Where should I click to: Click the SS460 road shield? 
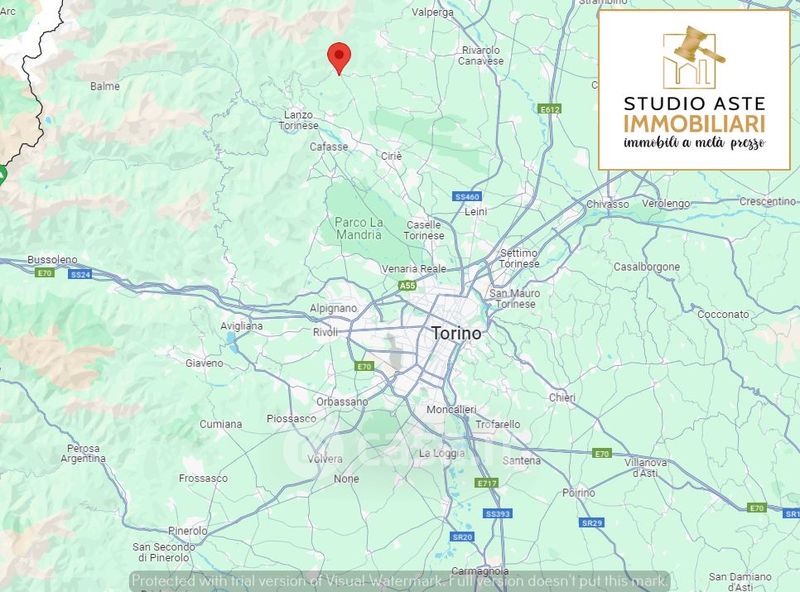click(x=467, y=196)
